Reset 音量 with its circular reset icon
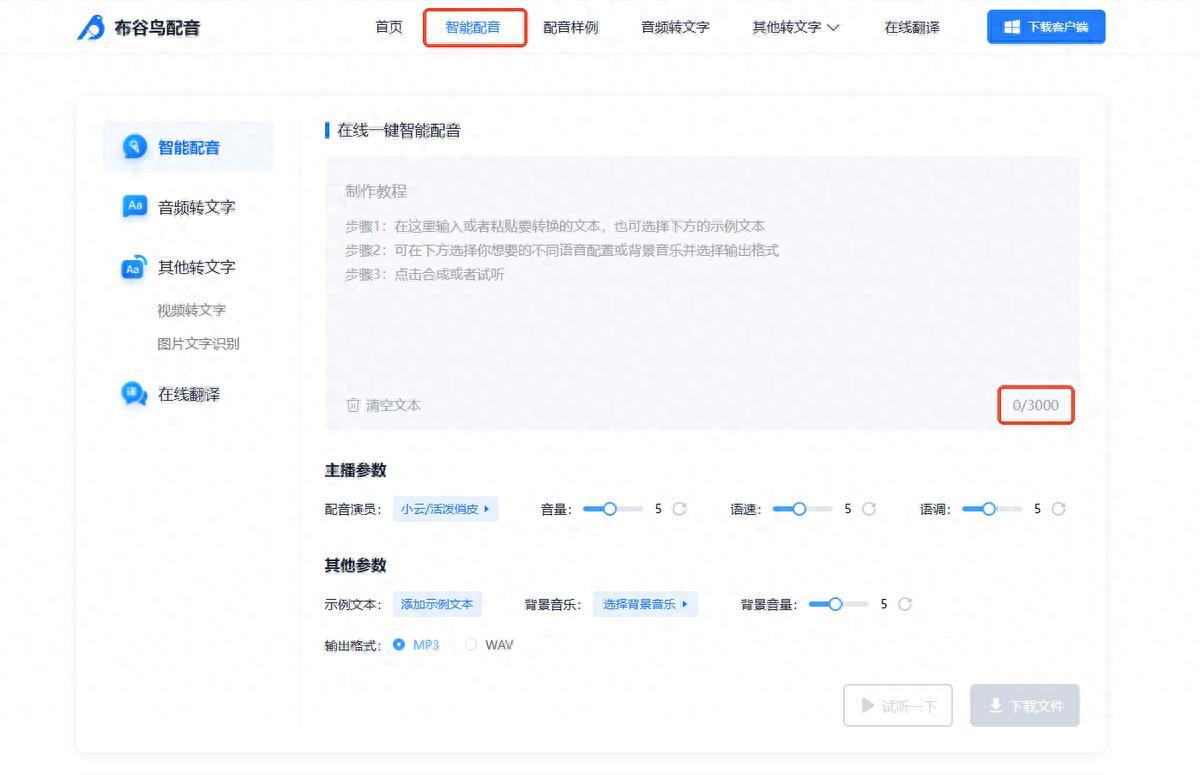Screen dimensions: 1200x775 pos(680,509)
